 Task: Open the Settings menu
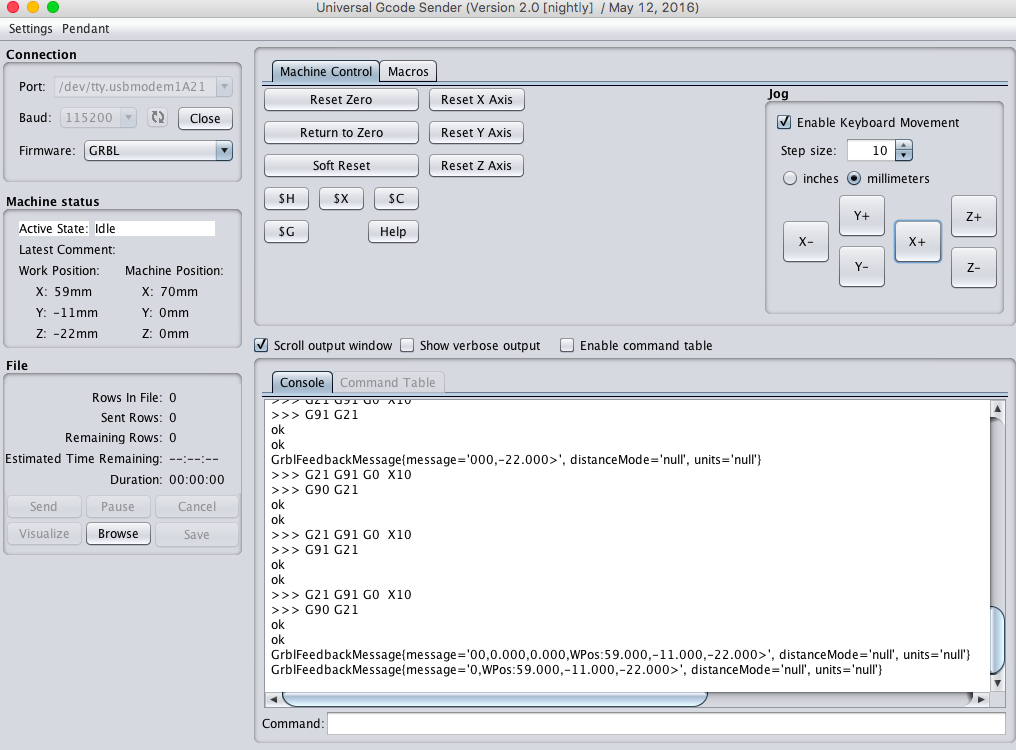(30, 29)
